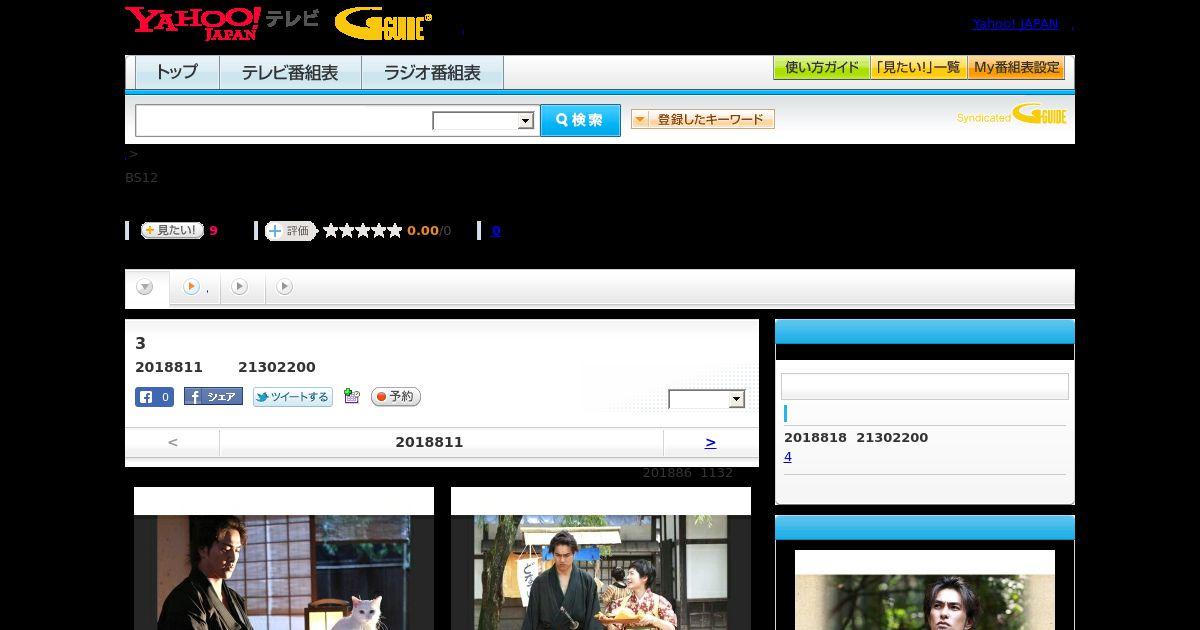1200x630 pixels.
Task: Focus the keyword search input field
Action: pos(284,120)
